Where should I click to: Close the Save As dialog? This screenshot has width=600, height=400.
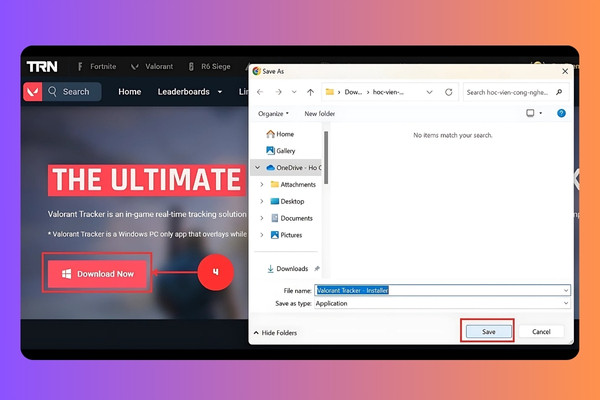tap(565, 72)
